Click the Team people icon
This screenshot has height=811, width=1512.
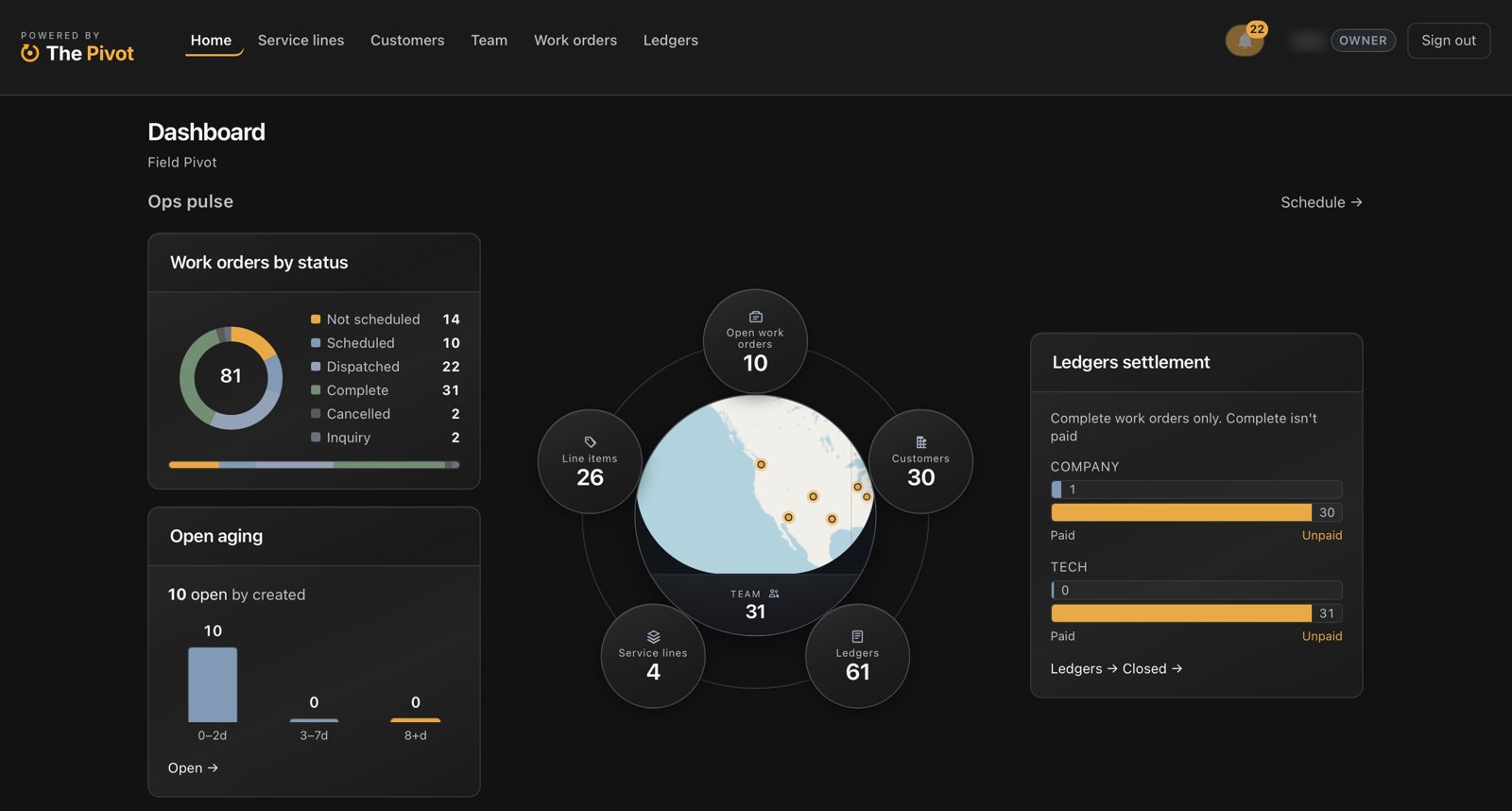pyautogui.click(x=774, y=594)
